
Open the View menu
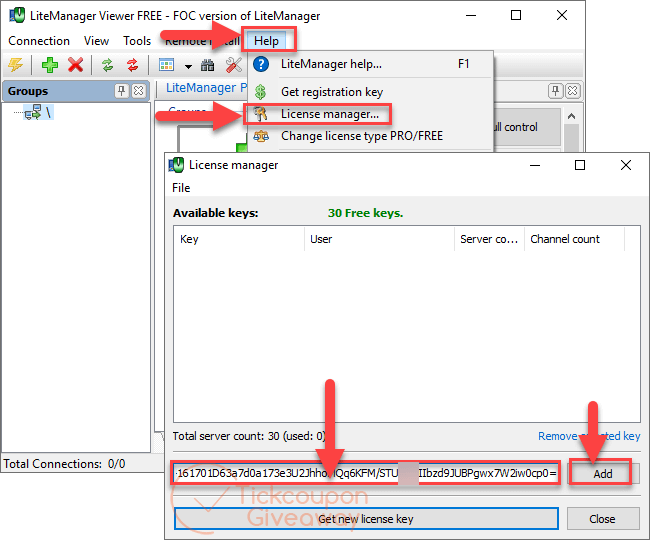pos(96,41)
